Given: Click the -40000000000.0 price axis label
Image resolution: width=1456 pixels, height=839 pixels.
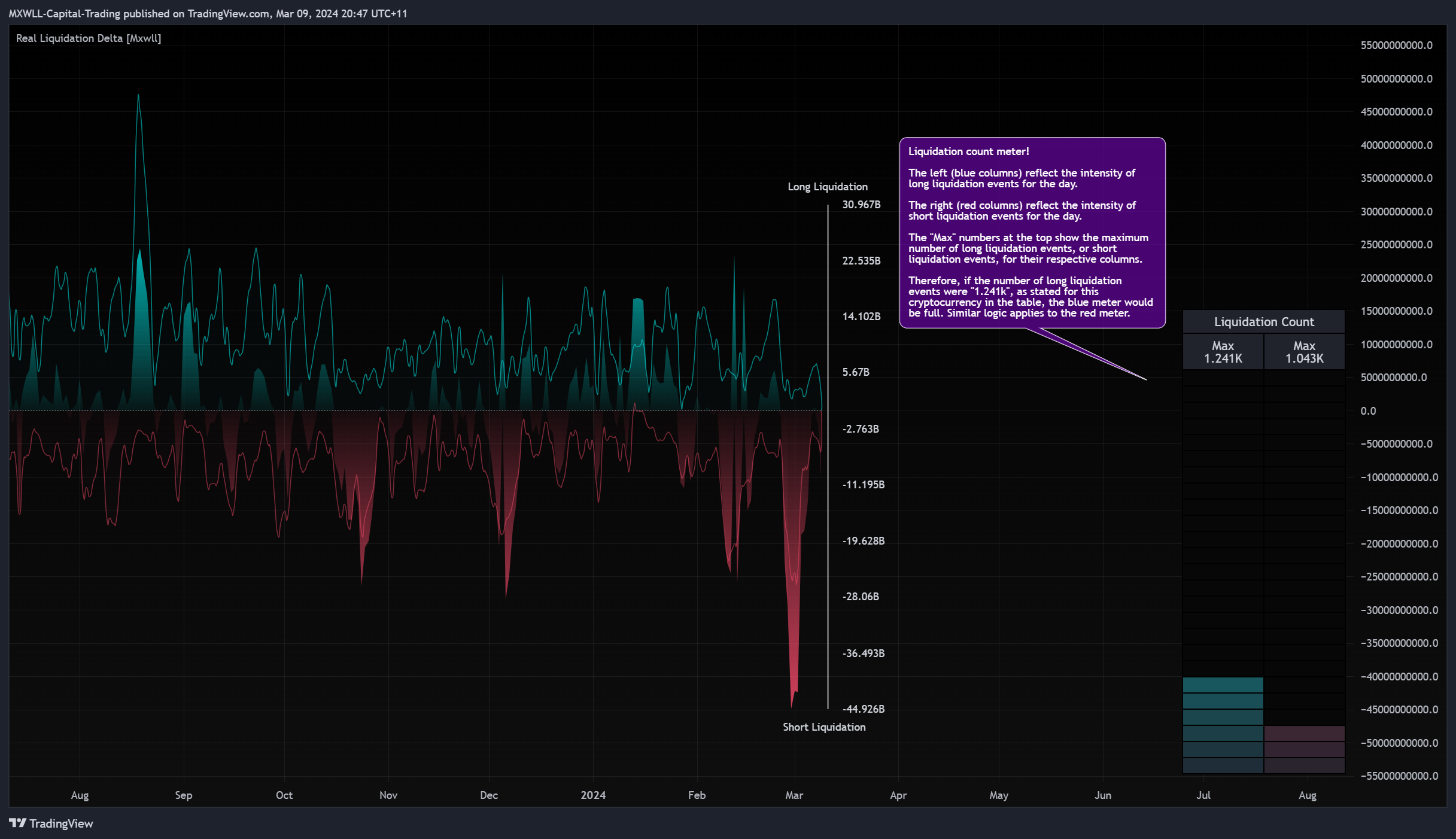Looking at the screenshot, I should [1399, 677].
